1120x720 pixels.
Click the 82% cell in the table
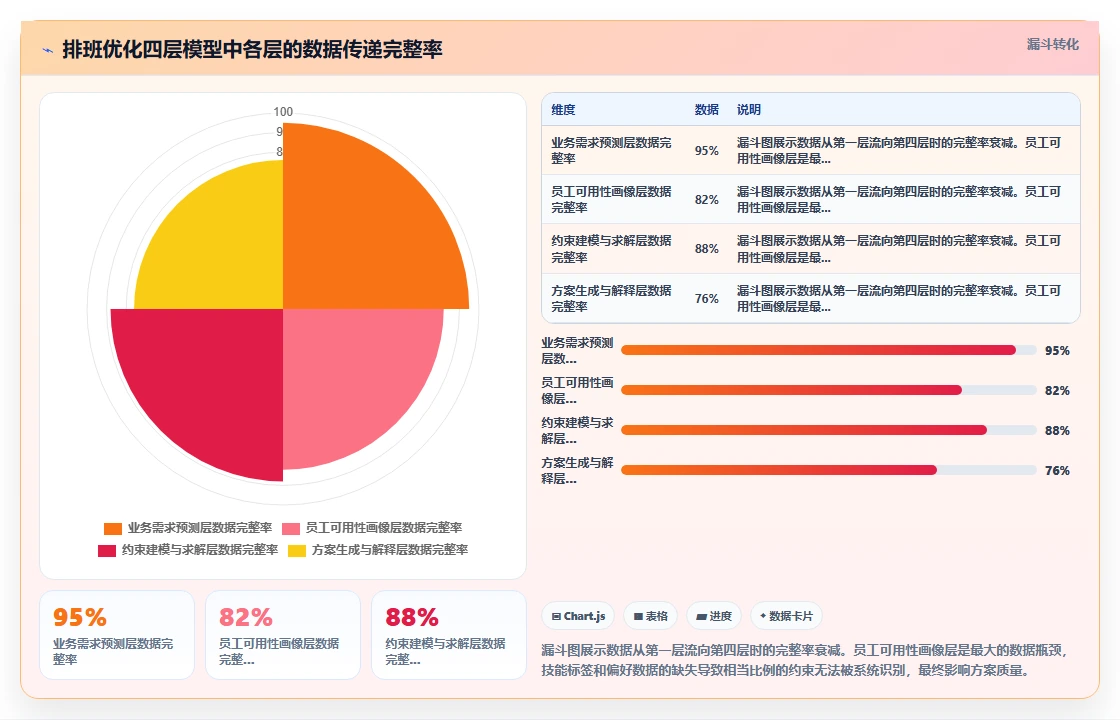[706, 200]
